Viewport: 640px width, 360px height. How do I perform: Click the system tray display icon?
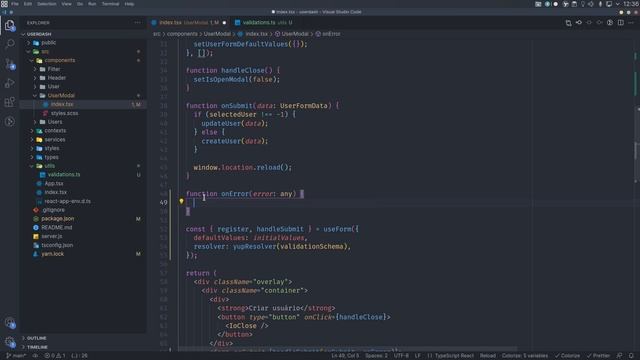[609, 4]
